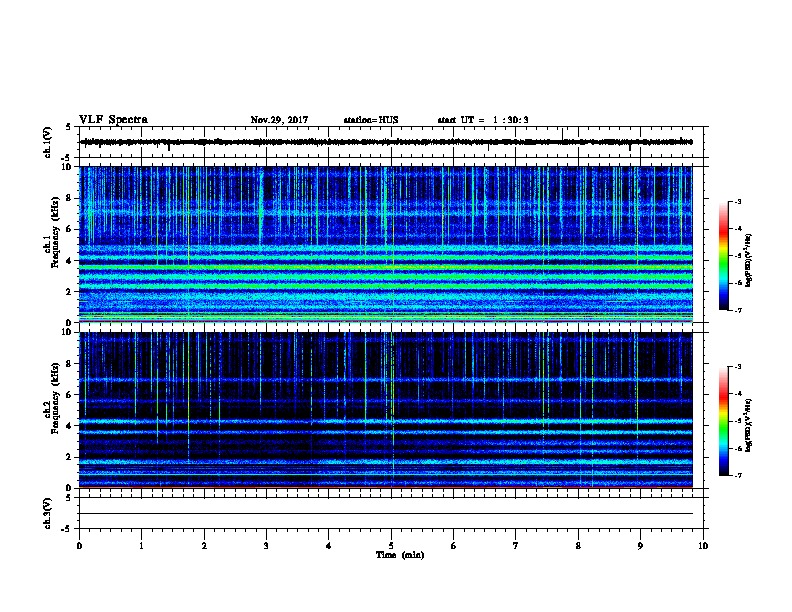The image size is (792, 612).
Task: Click the ch.1 voltage waveform trace
Action: pos(386,142)
